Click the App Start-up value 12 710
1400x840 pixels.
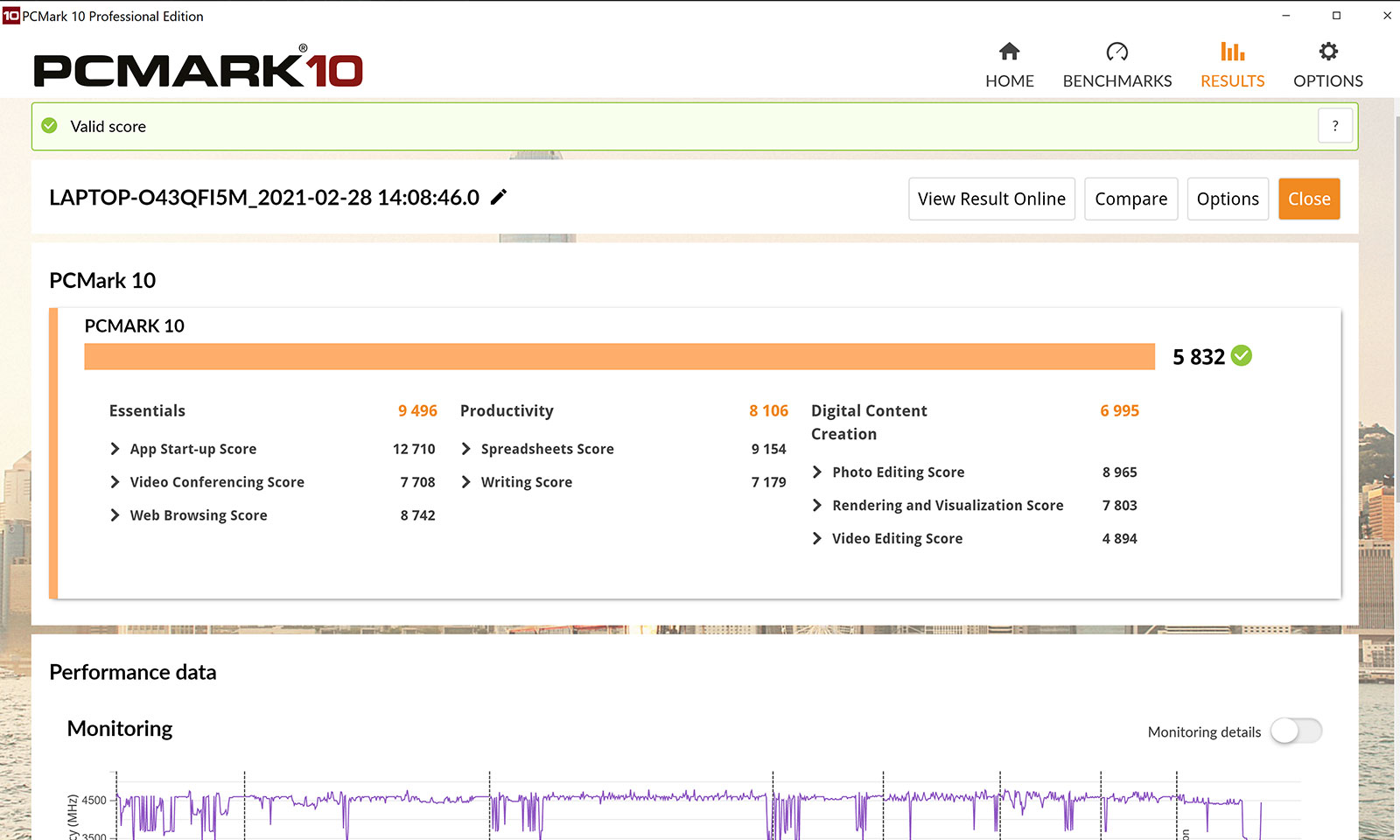tap(414, 449)
